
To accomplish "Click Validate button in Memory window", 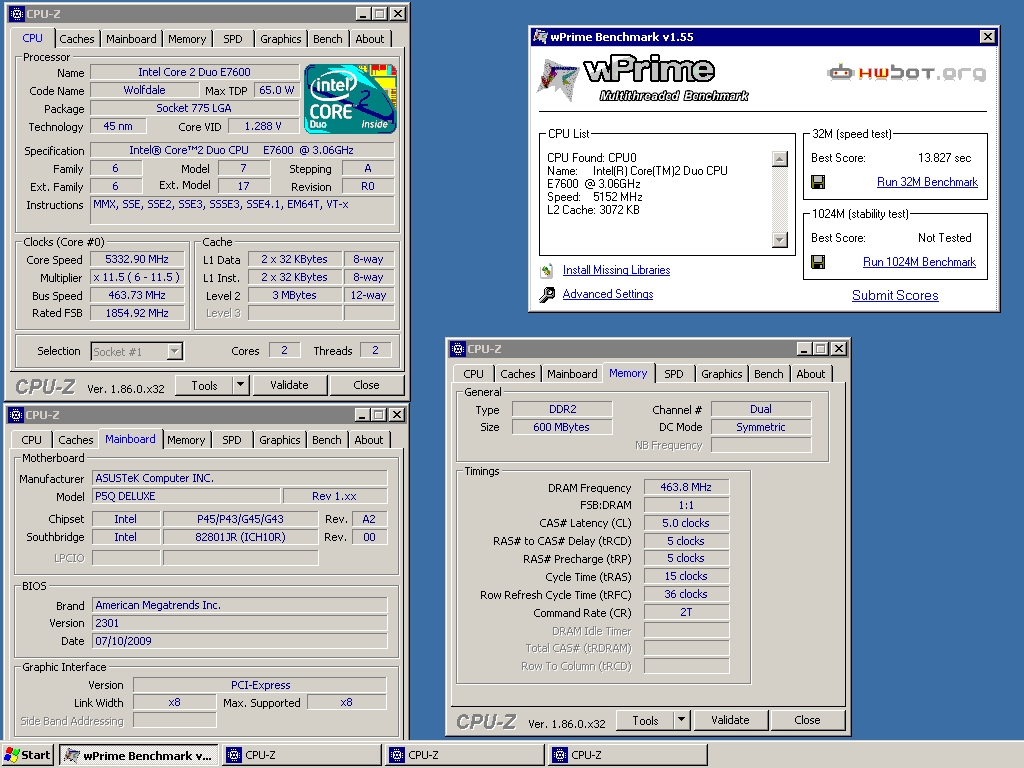I will tap(730, 720).
